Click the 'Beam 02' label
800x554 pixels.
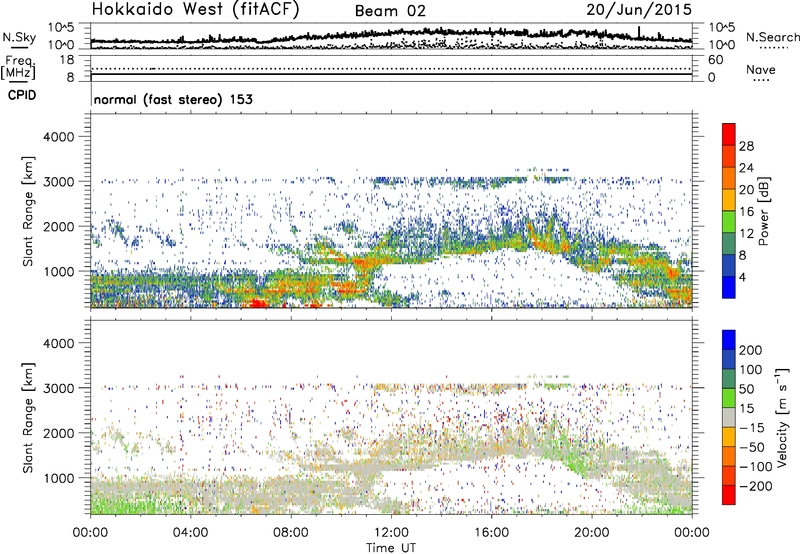[390, 11]
